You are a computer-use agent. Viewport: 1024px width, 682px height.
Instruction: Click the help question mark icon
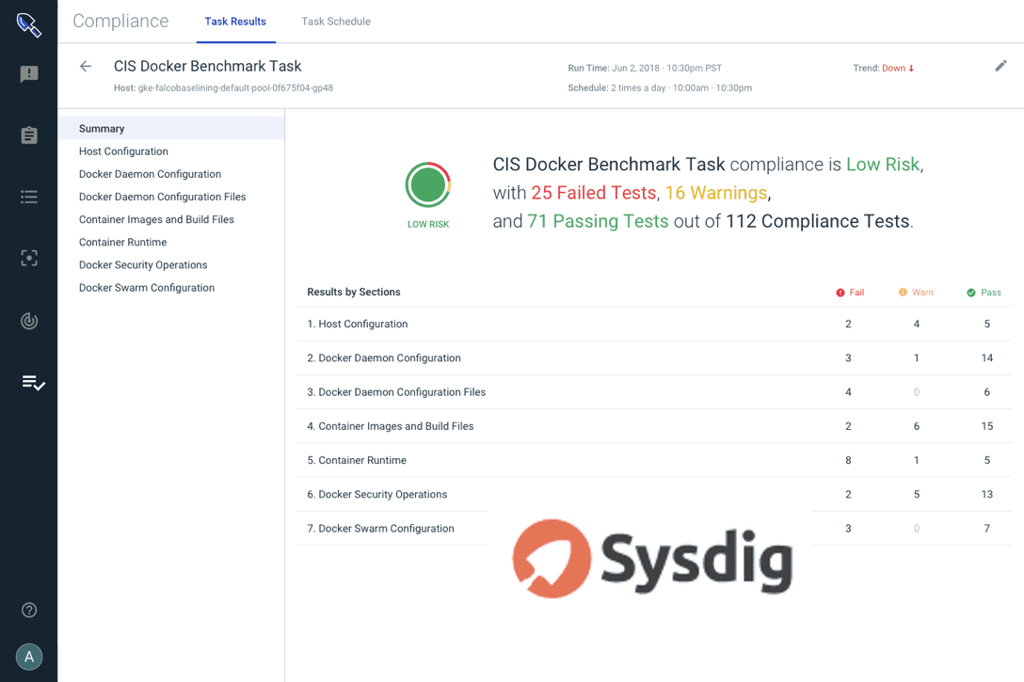click(29, 610)
